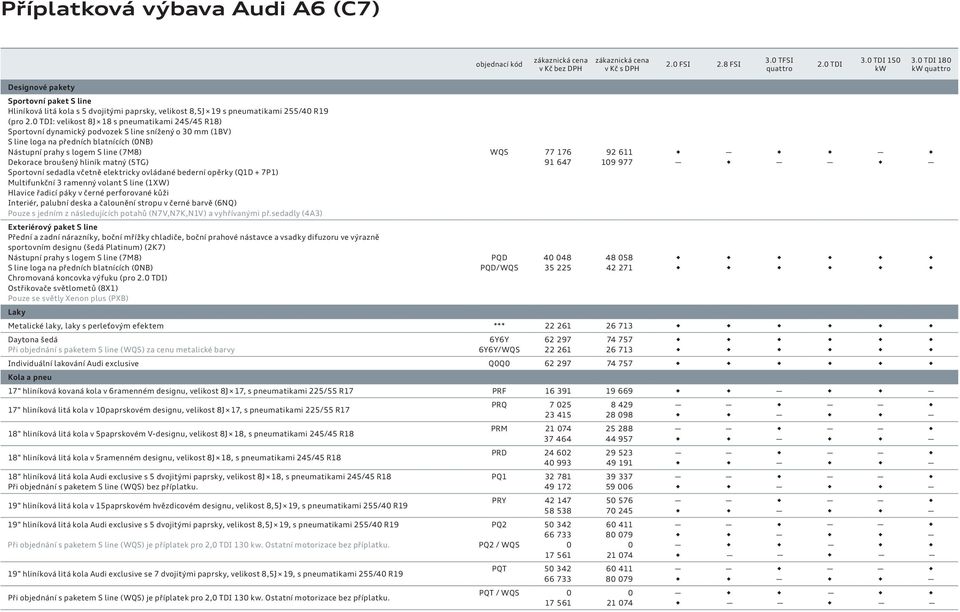The image size is (960, 612).
Task: Click the price '35 225'
Action: 558,268
